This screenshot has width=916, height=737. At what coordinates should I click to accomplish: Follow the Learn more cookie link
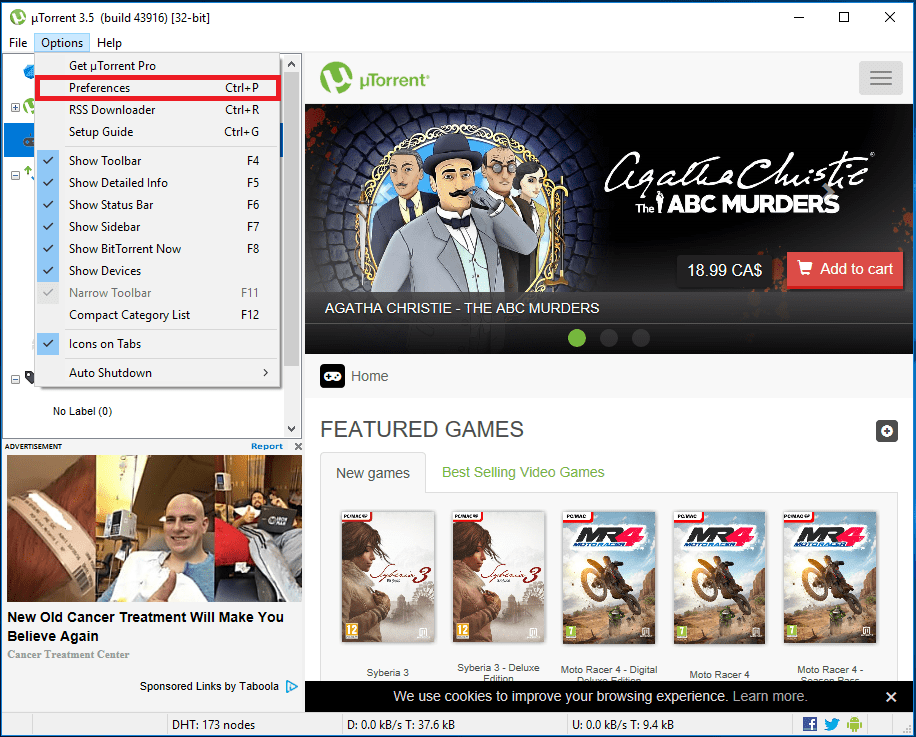(770, 696)
